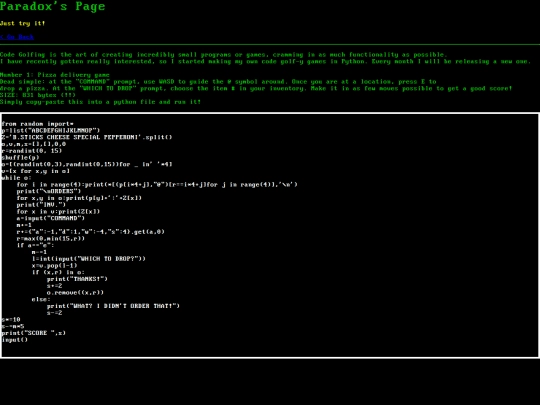Click the "Paradox's Page" heading
The height and width of the screenshot is (405, 540).
click(52, 6)
